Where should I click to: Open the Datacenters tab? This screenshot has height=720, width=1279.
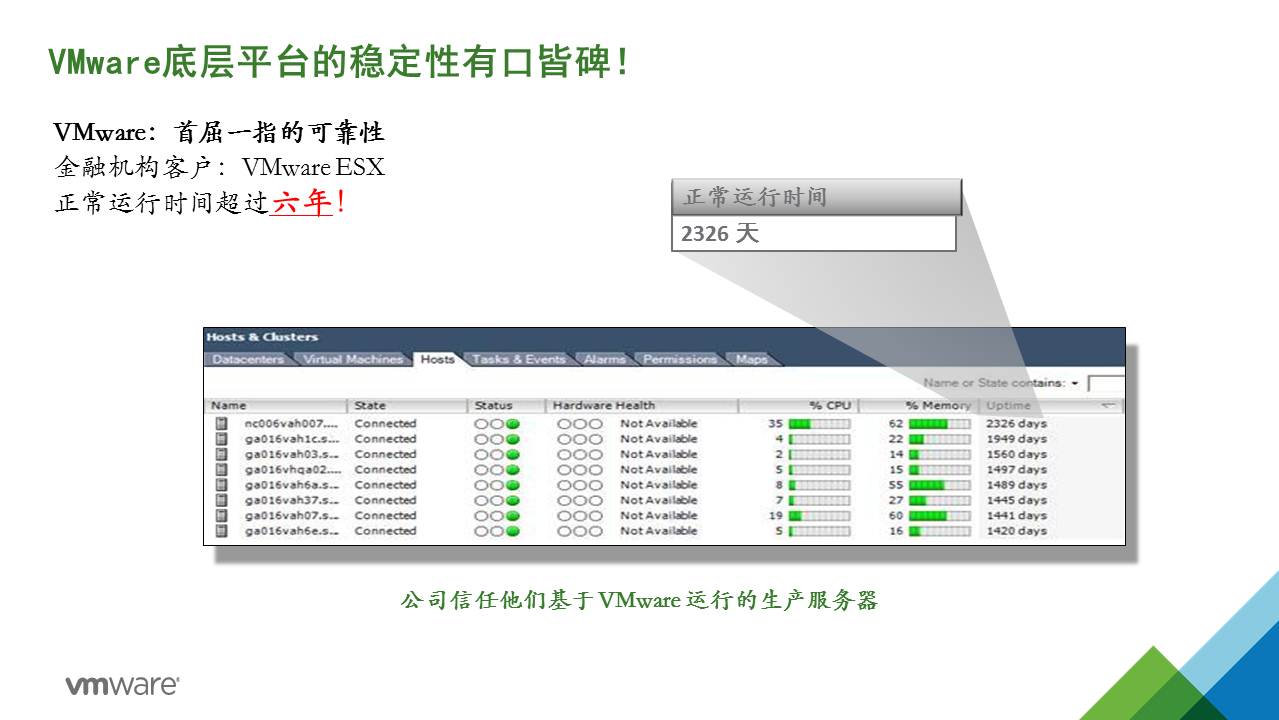pos(248,359)
